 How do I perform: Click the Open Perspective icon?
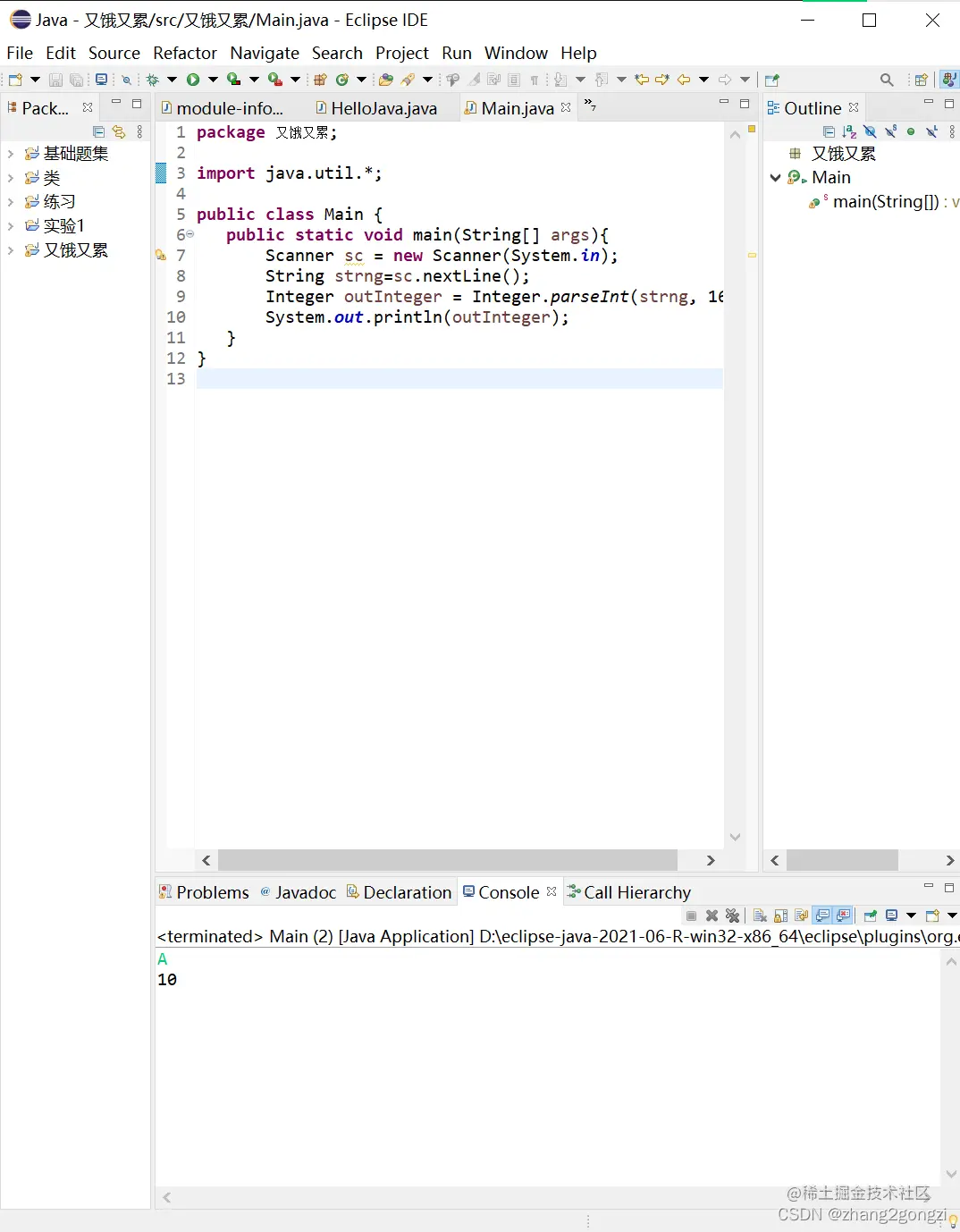click(922, 80)
